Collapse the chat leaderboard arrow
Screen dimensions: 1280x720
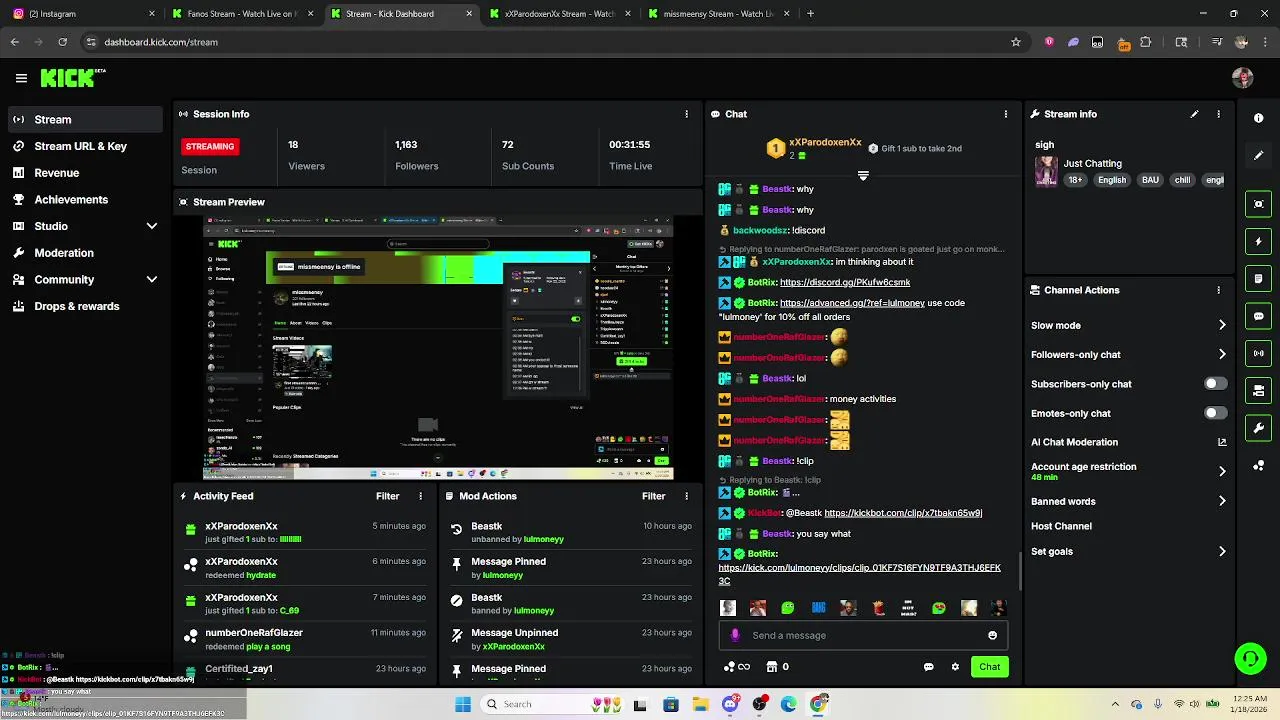863,176
